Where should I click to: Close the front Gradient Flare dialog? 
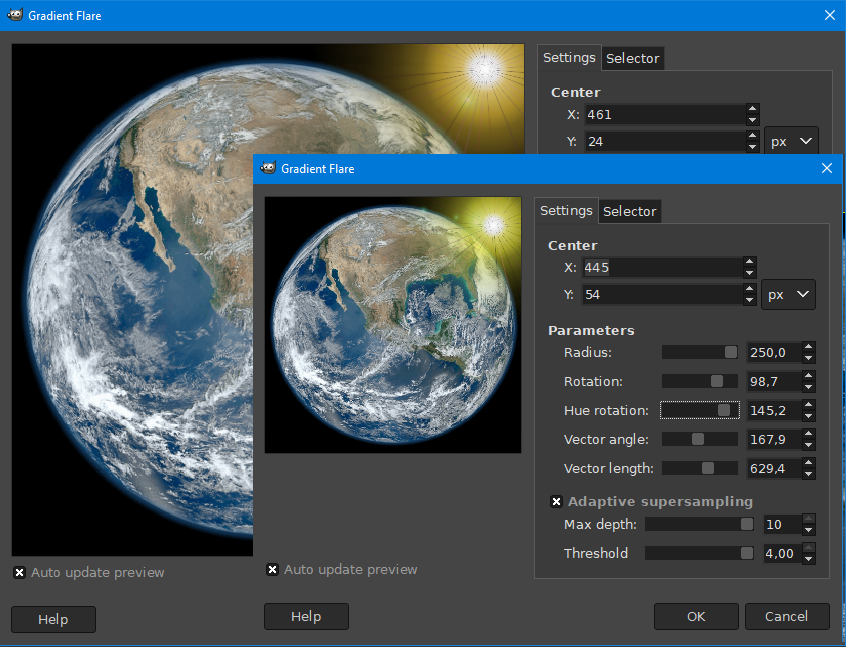[x=827, y=168]
